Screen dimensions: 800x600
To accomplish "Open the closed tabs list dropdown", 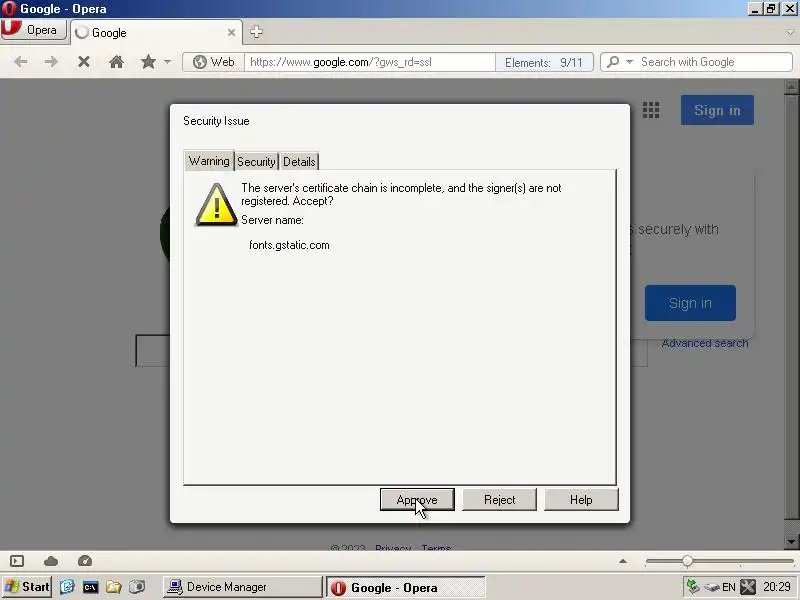I will pos(790,32).
